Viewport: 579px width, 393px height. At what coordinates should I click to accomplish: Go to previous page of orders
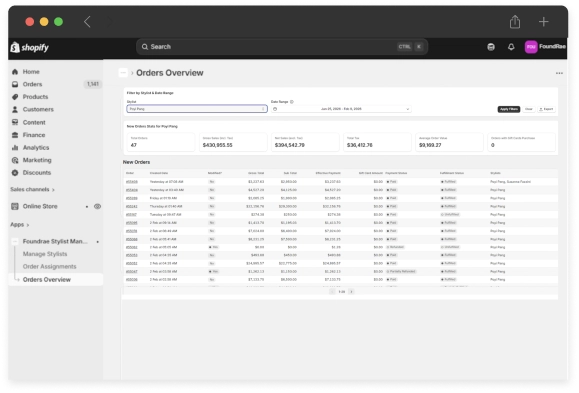click(332, 292)
